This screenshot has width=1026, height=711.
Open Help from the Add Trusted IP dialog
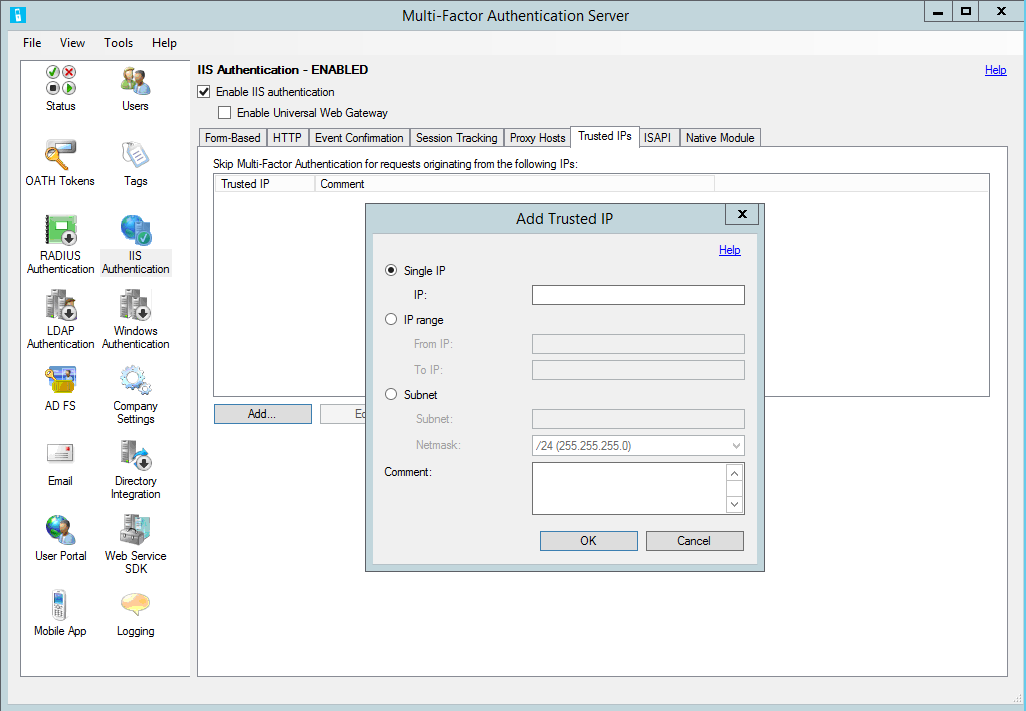pos(729,250)
